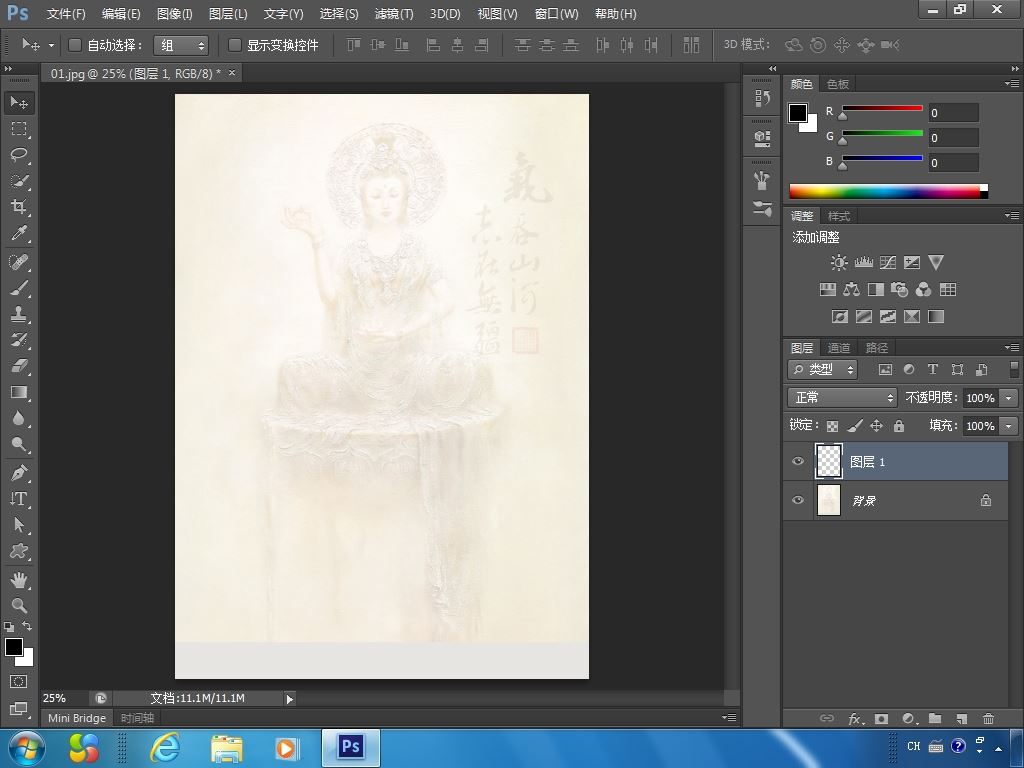
Task: Hide the 背景 layer visibility
Action: tap(797, 500)
